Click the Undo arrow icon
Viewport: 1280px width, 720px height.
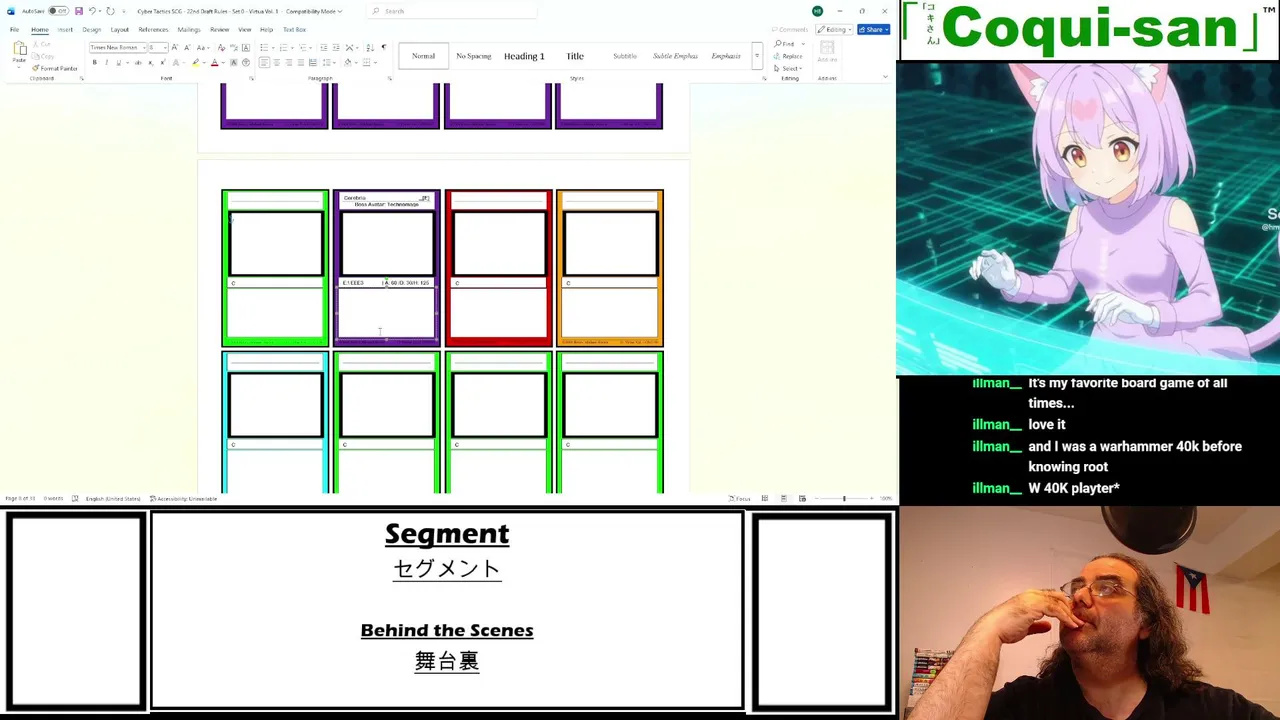92,11
